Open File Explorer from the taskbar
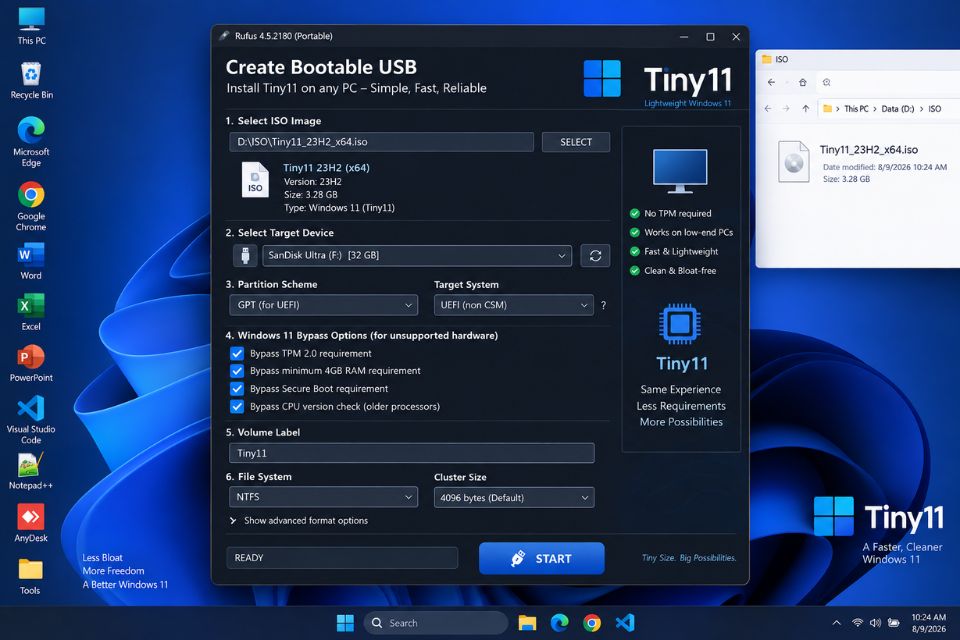Image resolution: width=960 pixels, height=640 pixels. point(527,623)
